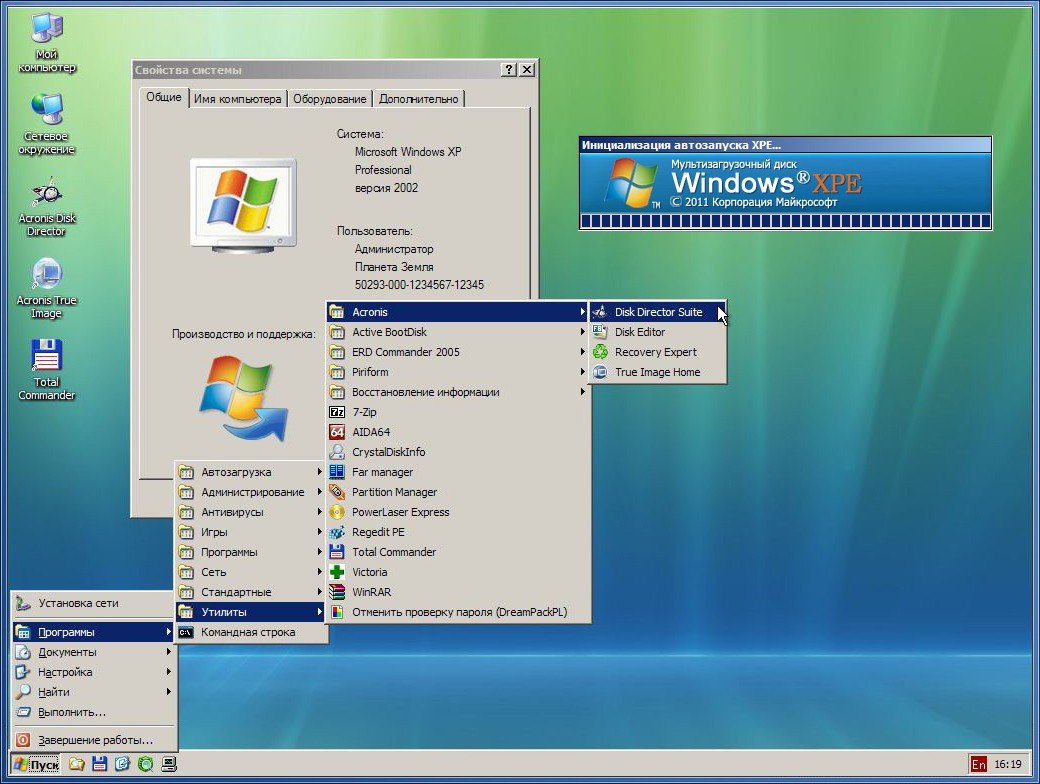1040x784 pixels.
Task: Open Настройка in the Start menu
Action: tap(94, 672)
